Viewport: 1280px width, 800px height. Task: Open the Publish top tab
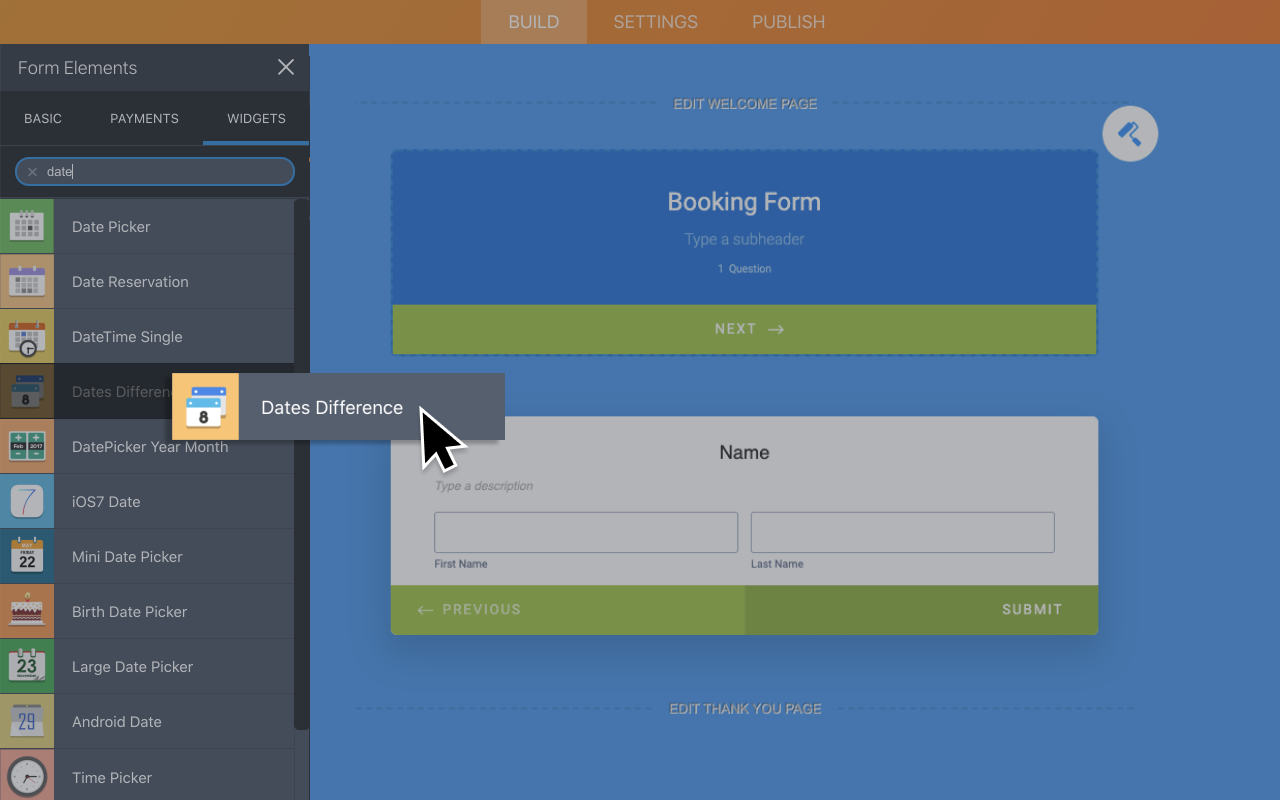pos(788,22)
